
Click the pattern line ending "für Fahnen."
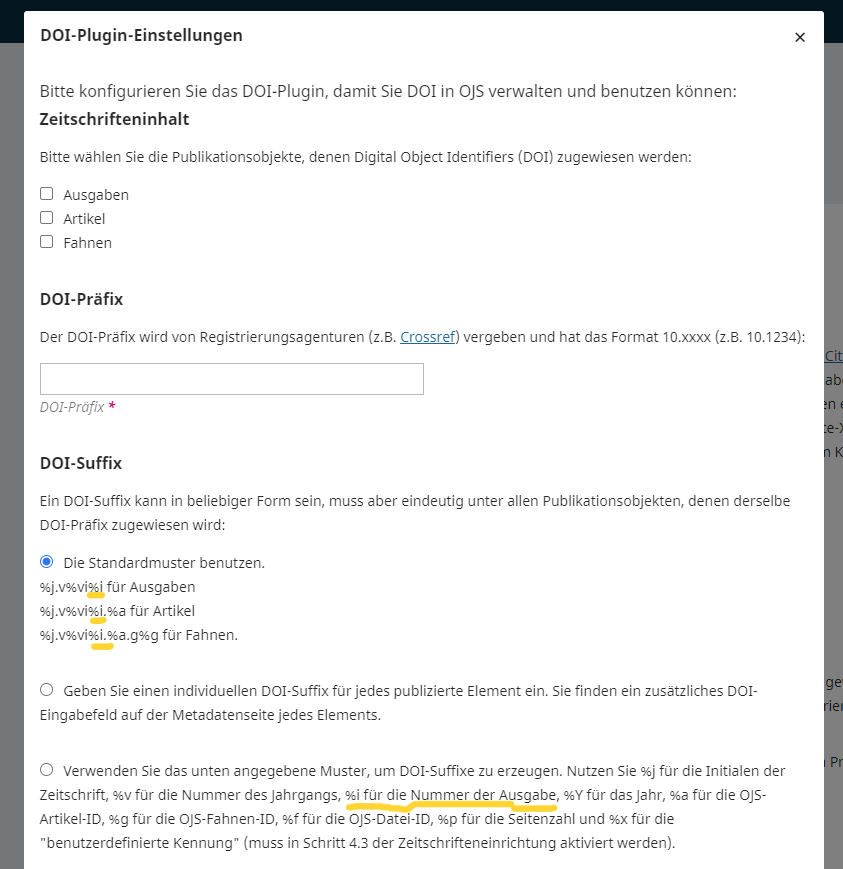[x=138, y=635]
